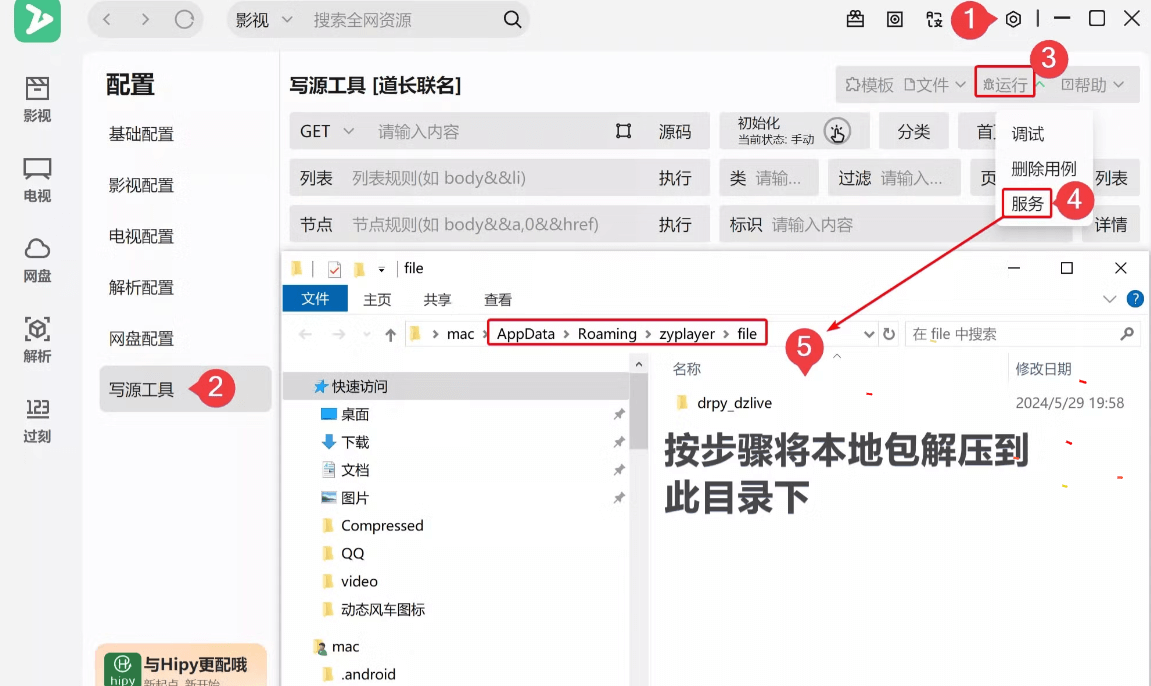The height and width of the screenshot is (686, 1151).
Task: Click the expand icon beside the 源码 button
Action: (x=623, y=131)
